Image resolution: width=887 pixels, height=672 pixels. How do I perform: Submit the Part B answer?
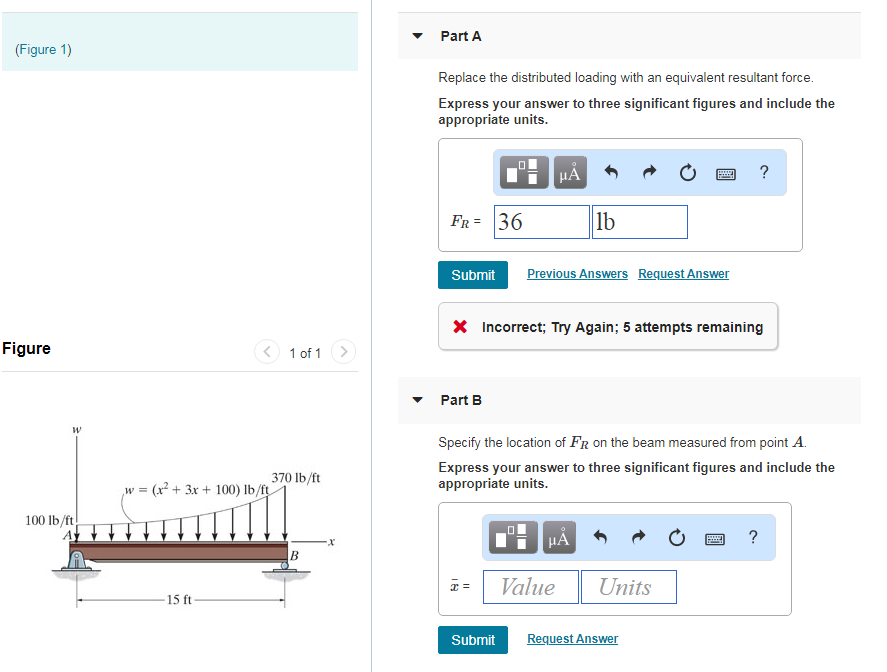(x=472, y=639)
